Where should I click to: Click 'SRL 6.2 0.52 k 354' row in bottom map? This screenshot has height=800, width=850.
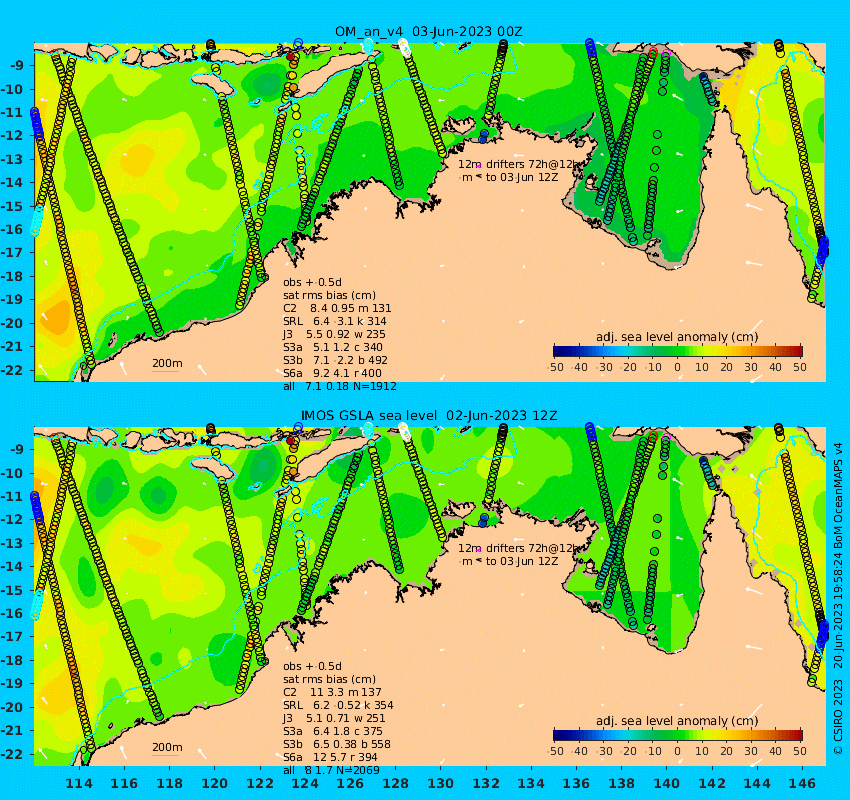point(338,705)
